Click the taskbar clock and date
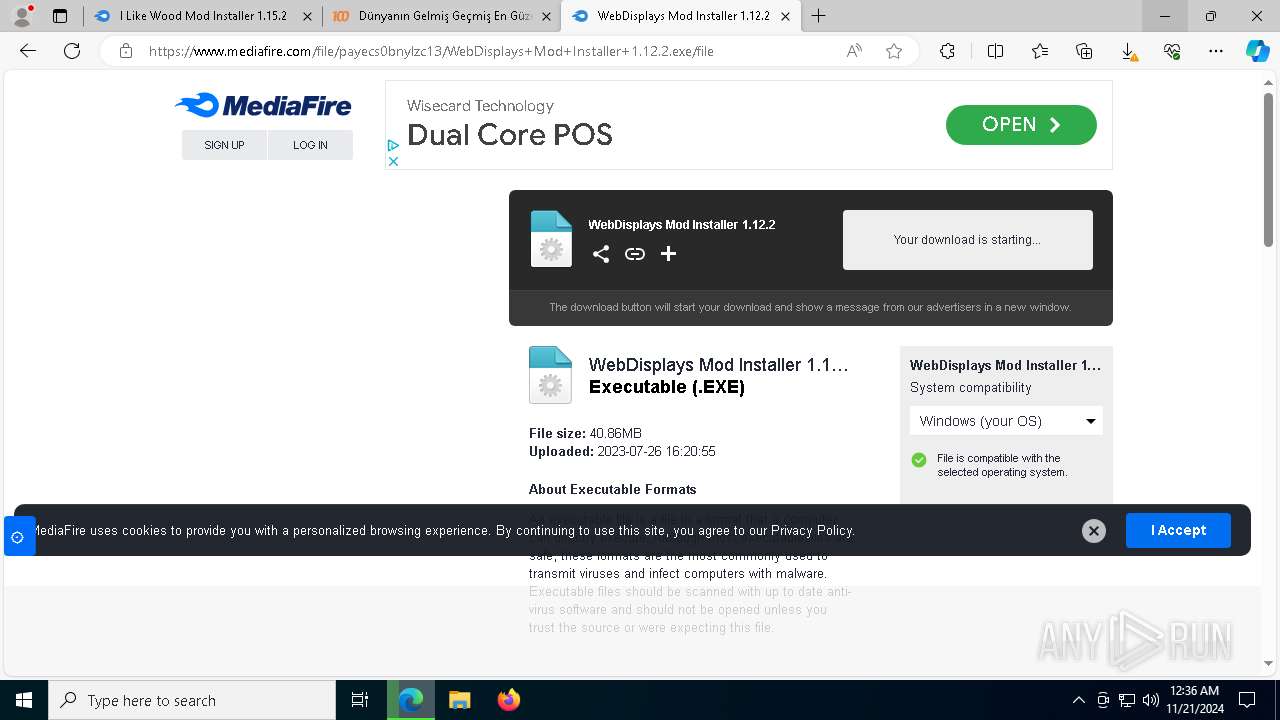The height and width of the screenshot is (720, 1280). pos(1193,700)
